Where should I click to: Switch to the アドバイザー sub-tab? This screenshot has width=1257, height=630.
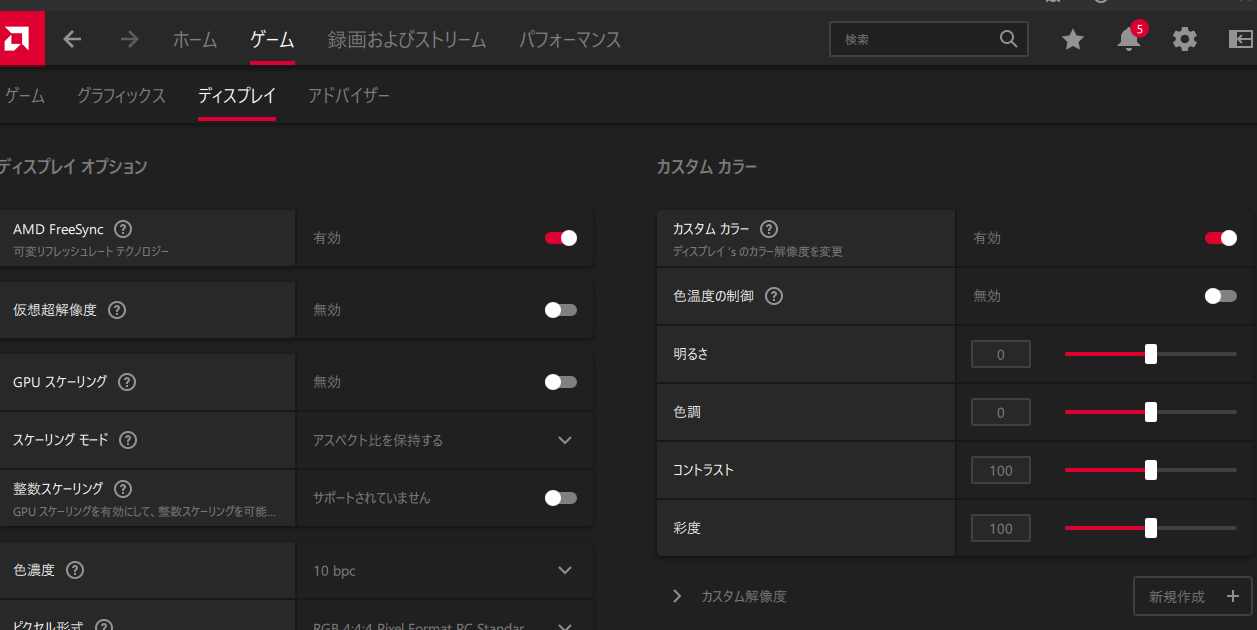click(349, 96)
